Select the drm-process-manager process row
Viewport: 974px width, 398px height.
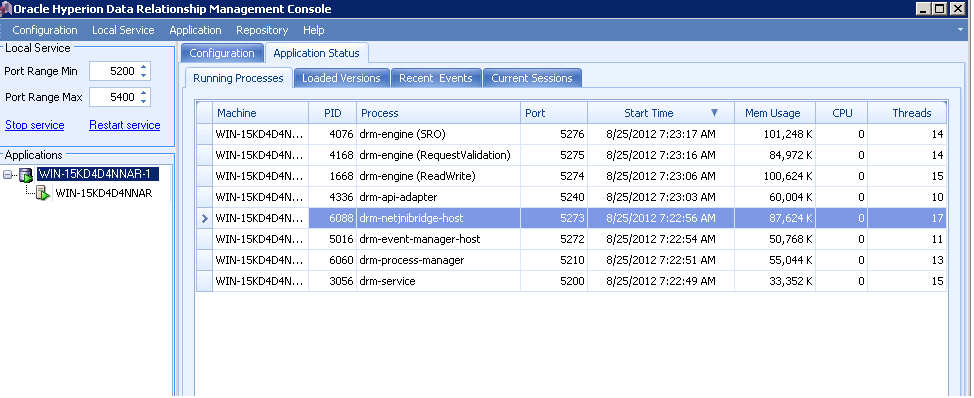(x=571, y=260)
